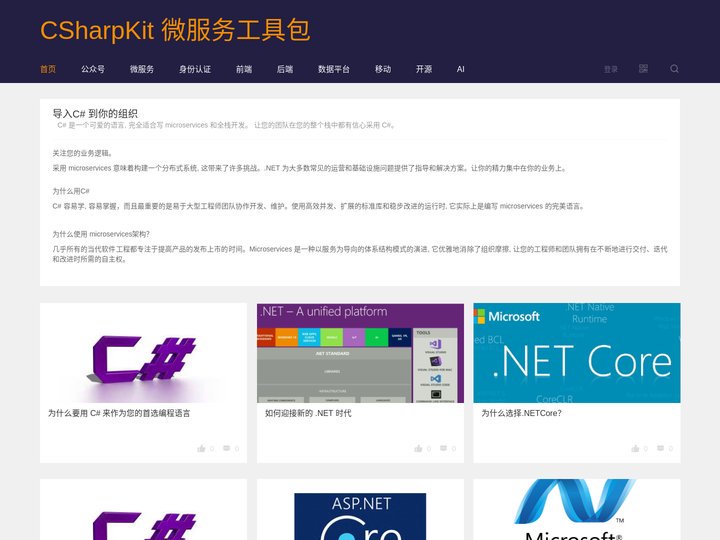The height and width of the screenshot is (540, 720).
Task: Click thumbs-up icon on '如何迎接新的 .NET 时代' card
Action: coord(418,448)
